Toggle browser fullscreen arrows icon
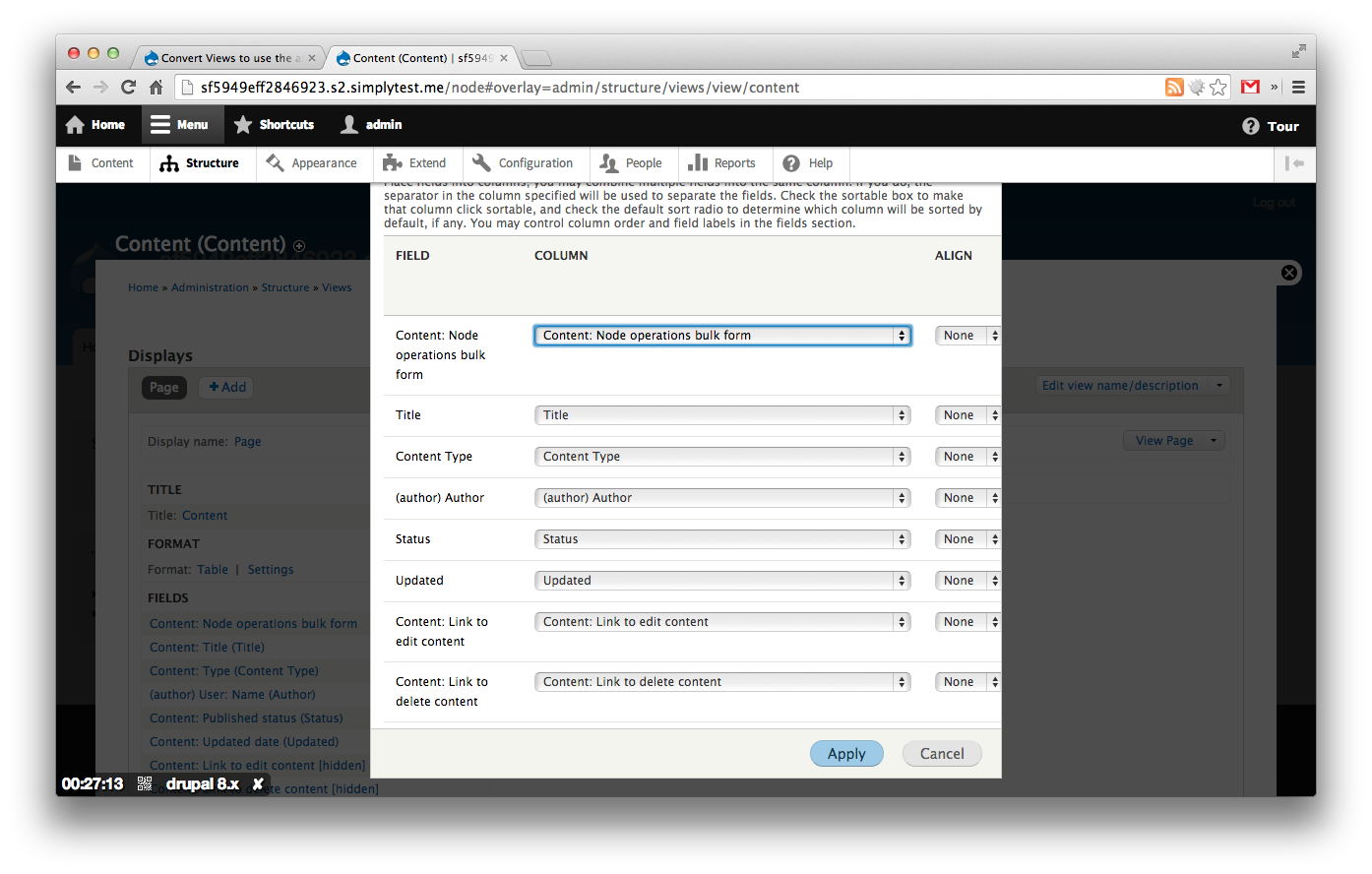This screenshot has width=1372, height=874. tap(1298, 51)
